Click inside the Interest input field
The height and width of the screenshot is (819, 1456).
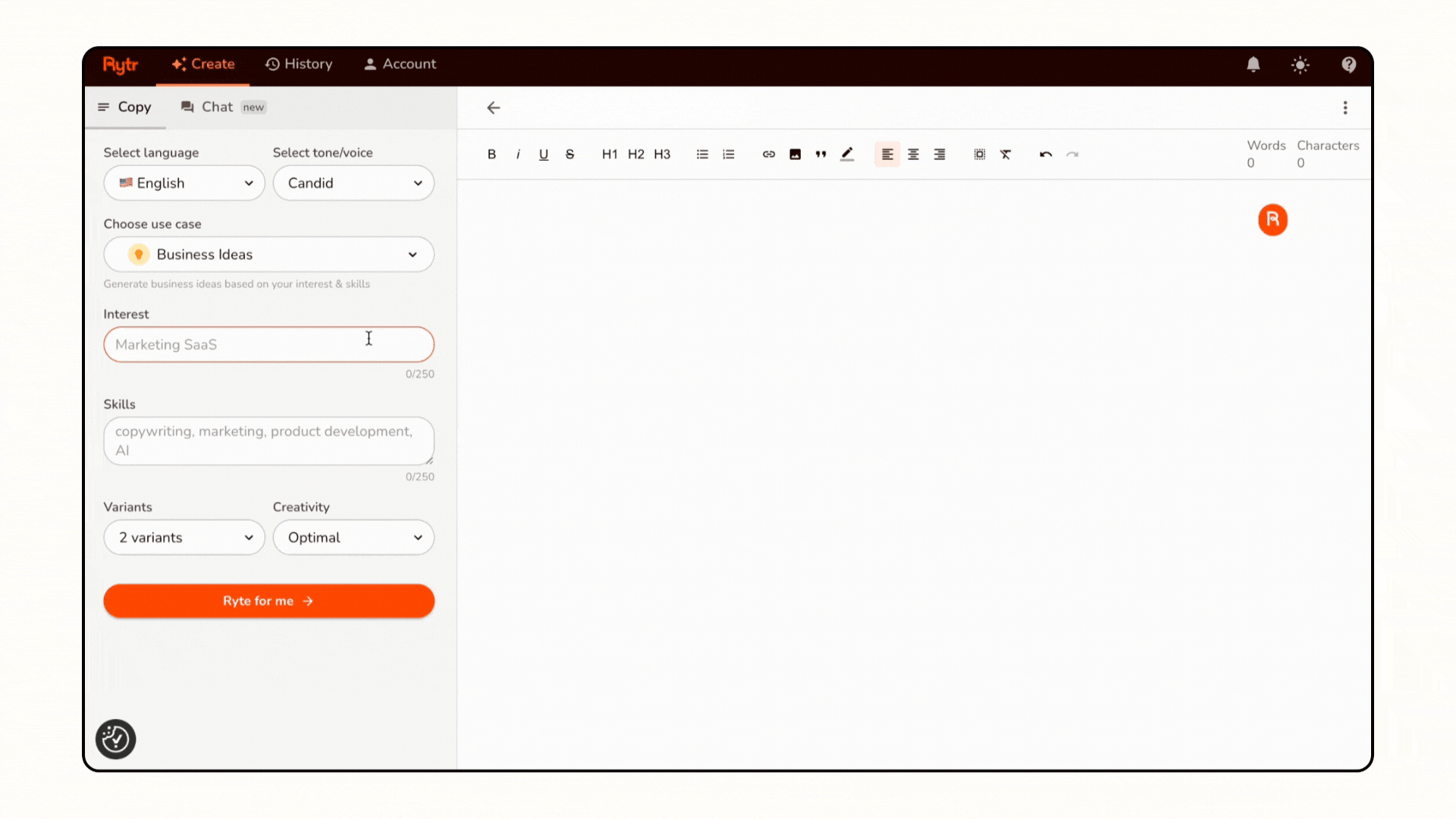pyautogui.click(x=268, y=344)
